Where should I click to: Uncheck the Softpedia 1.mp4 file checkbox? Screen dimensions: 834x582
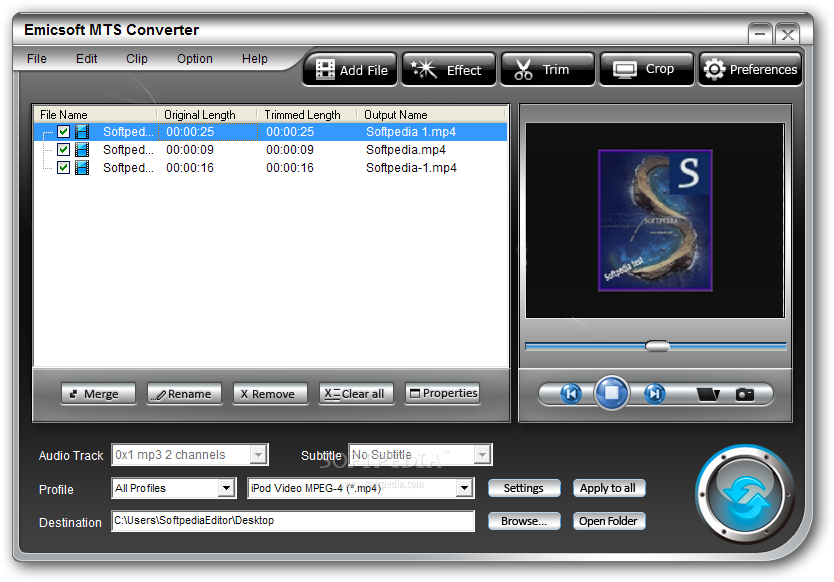(x=63, y=131)
